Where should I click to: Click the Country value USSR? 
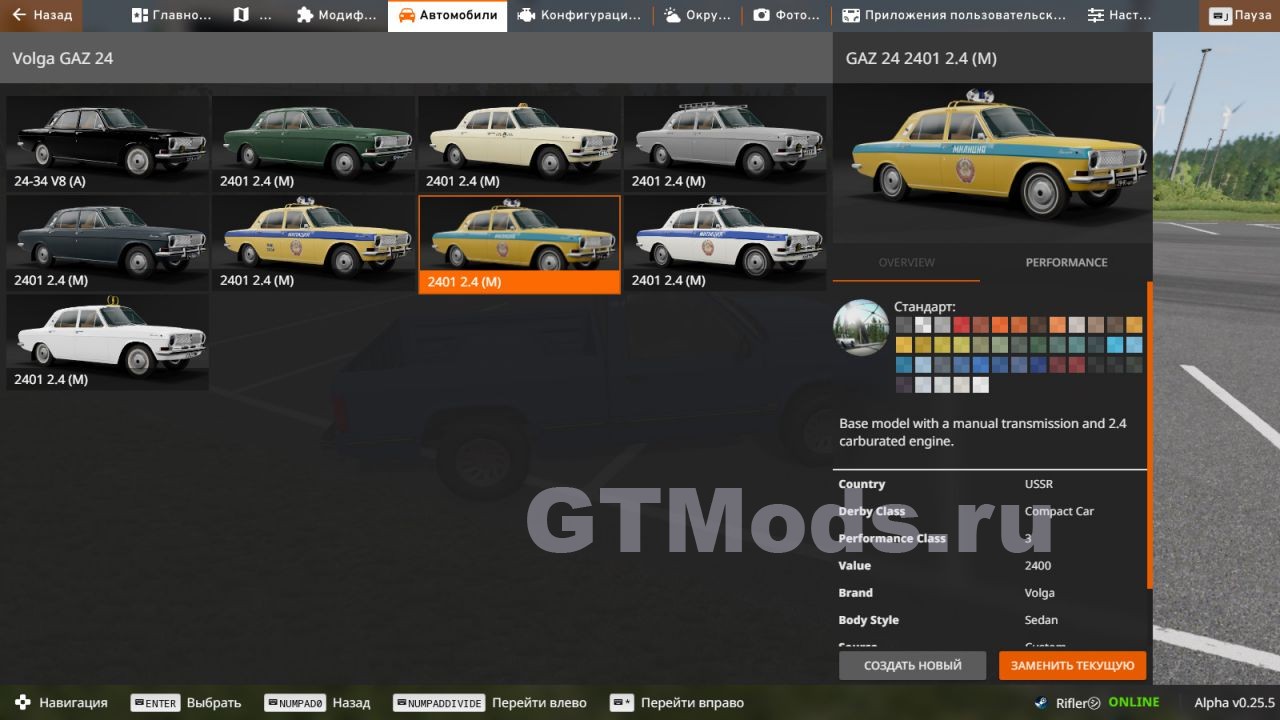pos(1038,484)
